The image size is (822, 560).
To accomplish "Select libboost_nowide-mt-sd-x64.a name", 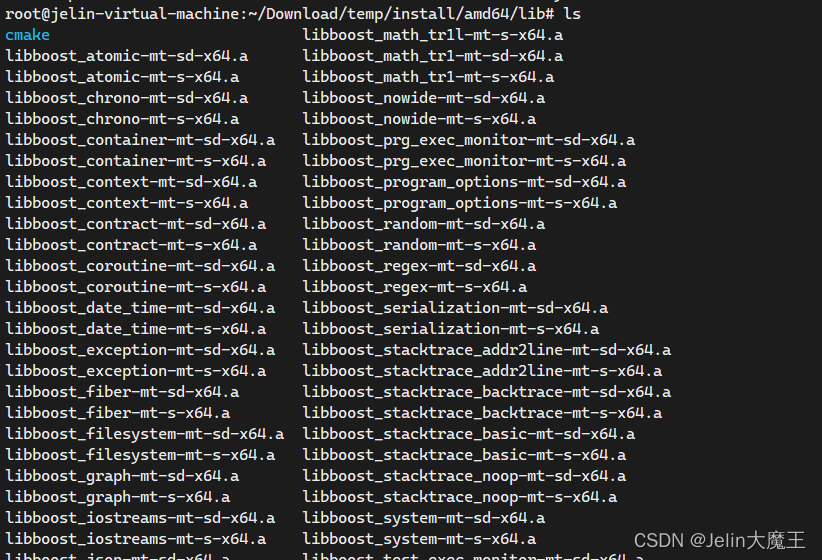I will [x=424, y=98].
